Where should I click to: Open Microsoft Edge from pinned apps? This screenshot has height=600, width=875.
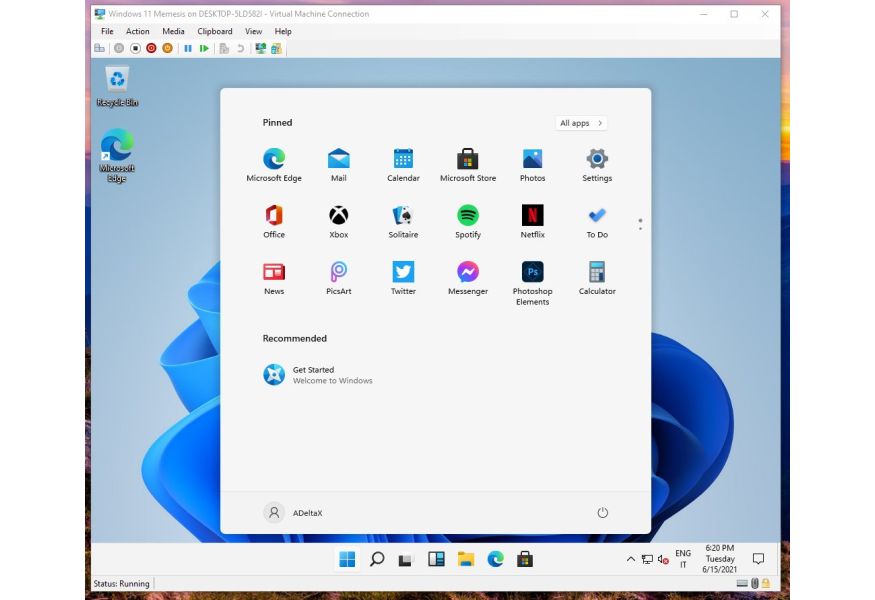click(x=274, y=165)
